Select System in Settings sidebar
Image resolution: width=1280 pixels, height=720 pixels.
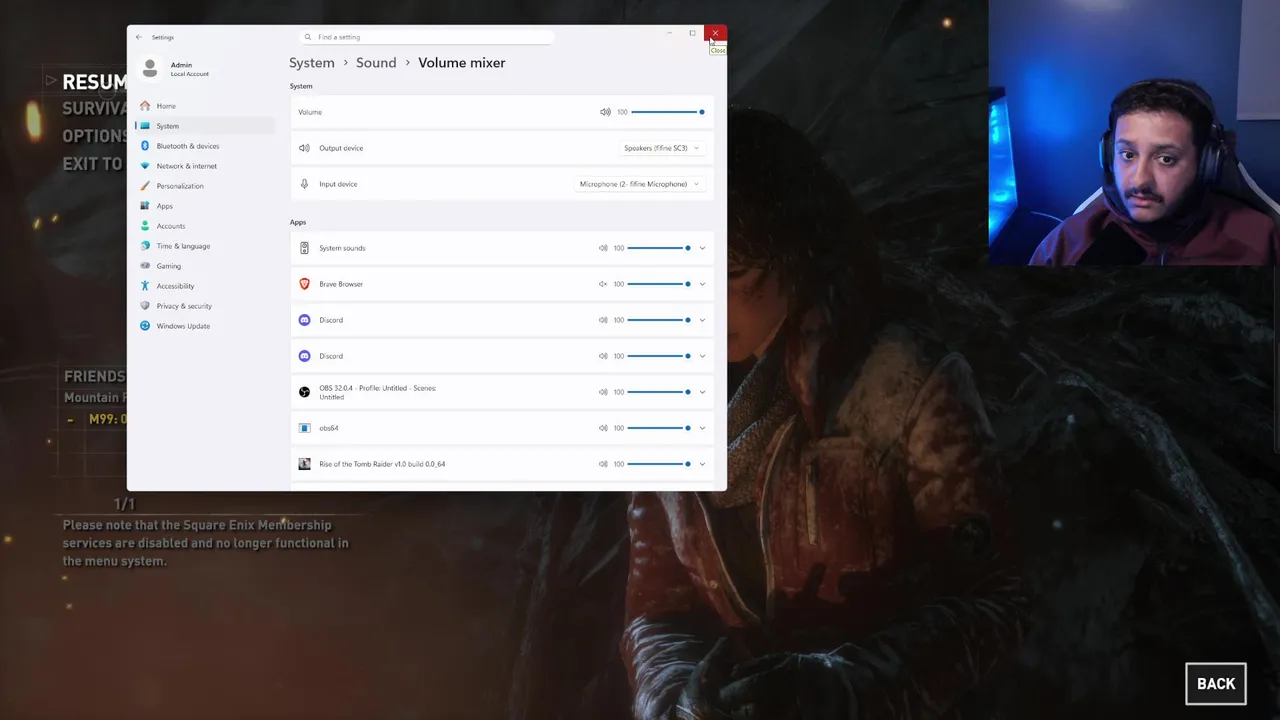[204, 126]
